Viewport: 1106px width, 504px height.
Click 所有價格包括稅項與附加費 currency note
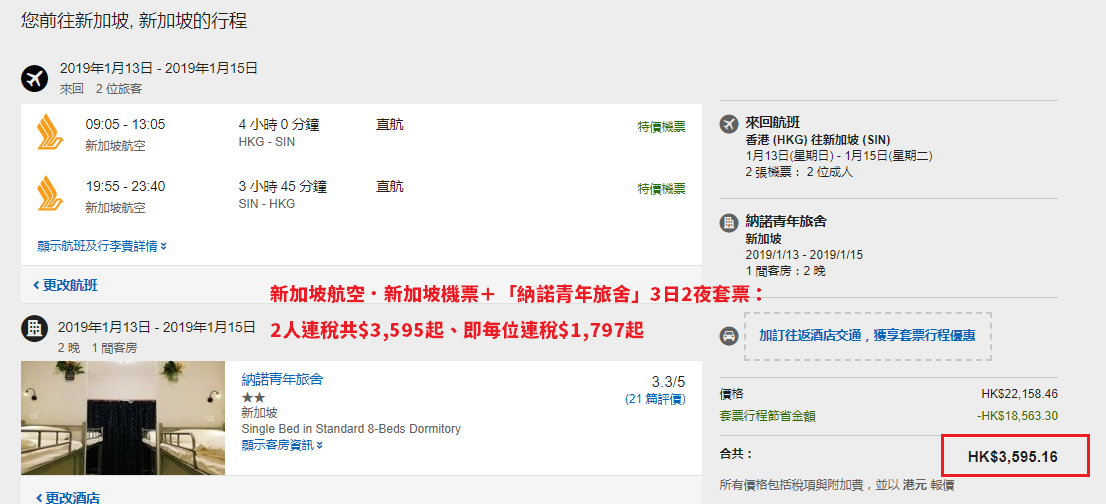click(837, 485)
